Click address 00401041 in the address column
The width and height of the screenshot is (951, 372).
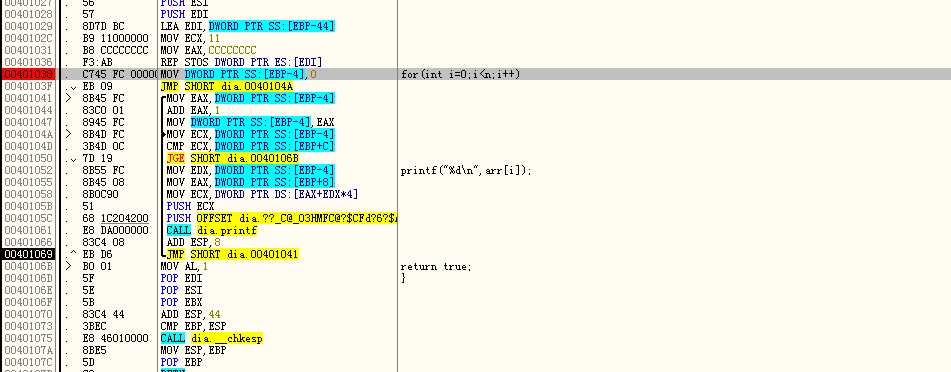coord(29,98)
